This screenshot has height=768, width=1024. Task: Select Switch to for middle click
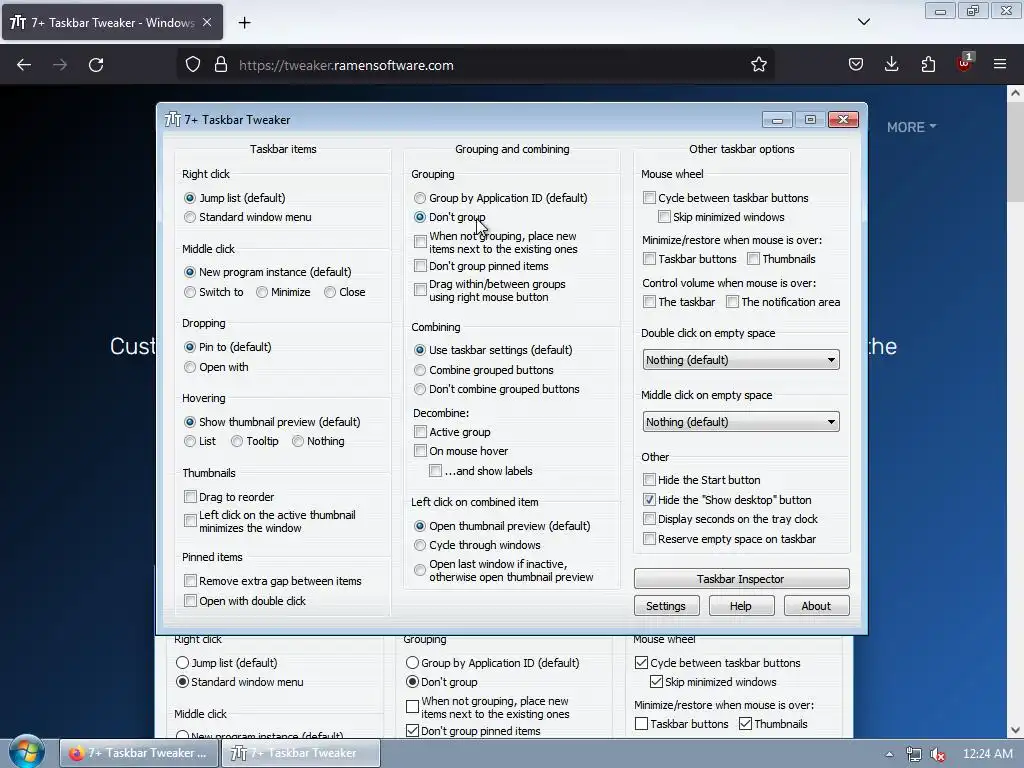[214, 293]
